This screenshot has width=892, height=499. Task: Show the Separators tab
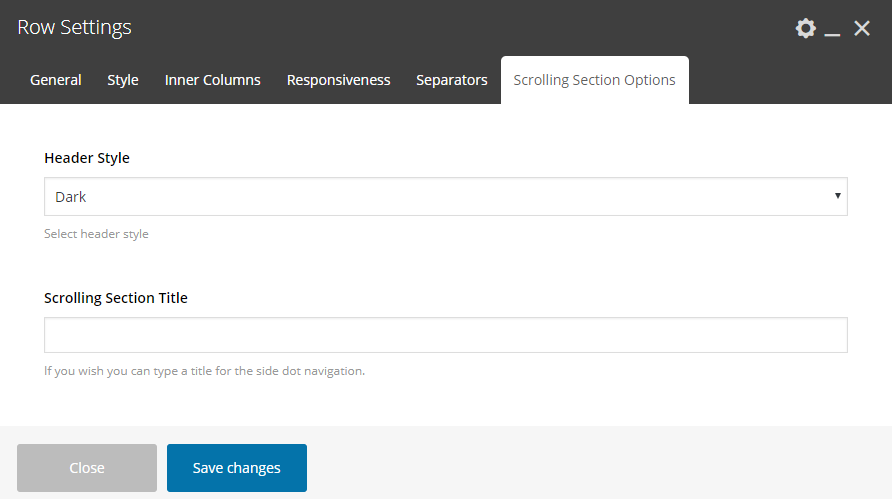click(x=452, y=80)
